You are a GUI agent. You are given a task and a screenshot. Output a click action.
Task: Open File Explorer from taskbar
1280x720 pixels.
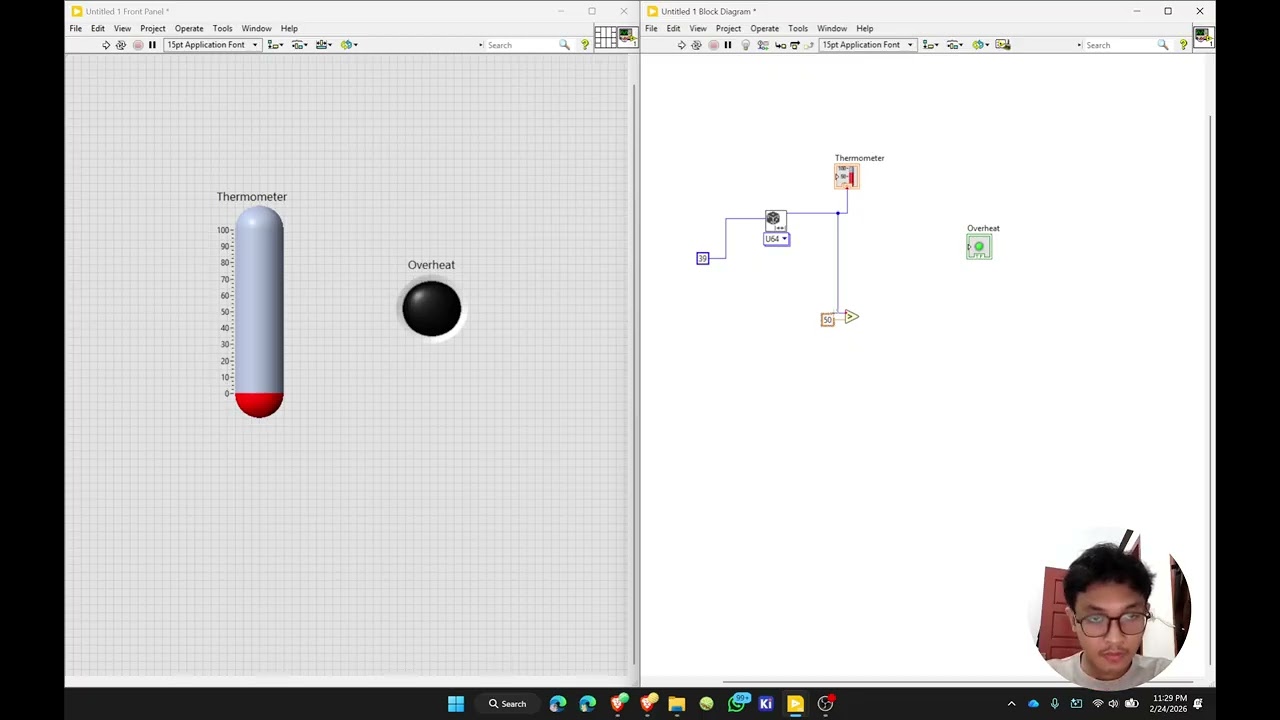(677, 704)
